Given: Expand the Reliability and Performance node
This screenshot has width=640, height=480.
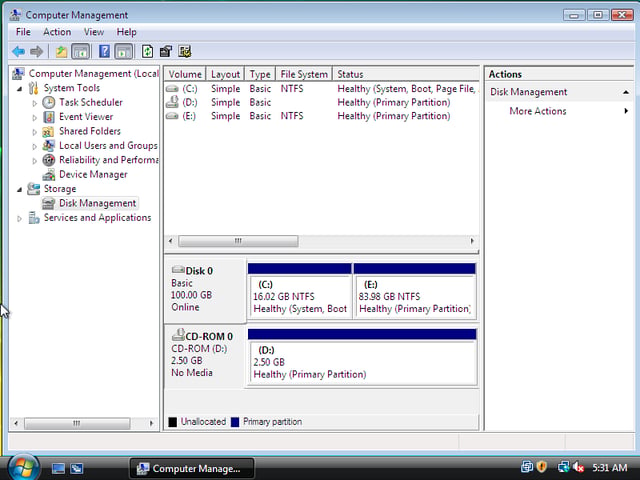Looking at the screenshot, I should tap(34, 161).
